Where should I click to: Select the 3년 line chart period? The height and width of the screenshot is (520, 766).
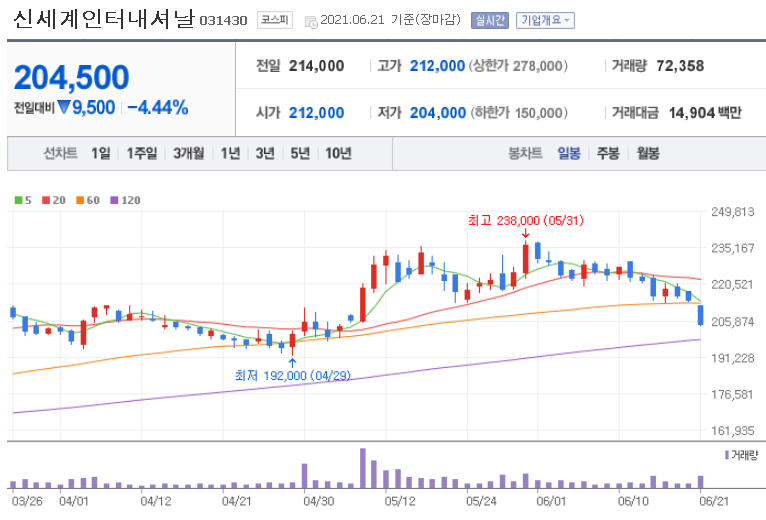(x=265, y=153)
